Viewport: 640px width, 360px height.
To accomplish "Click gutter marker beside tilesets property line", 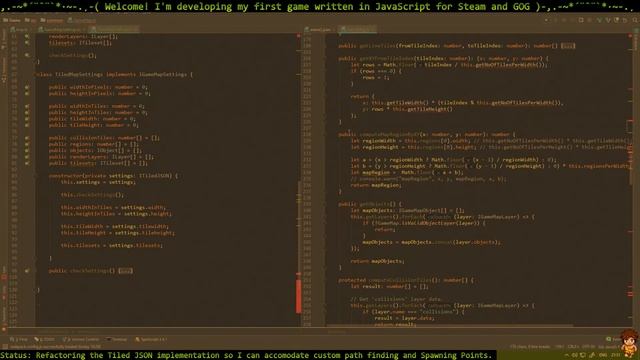I will pos(27,163).
